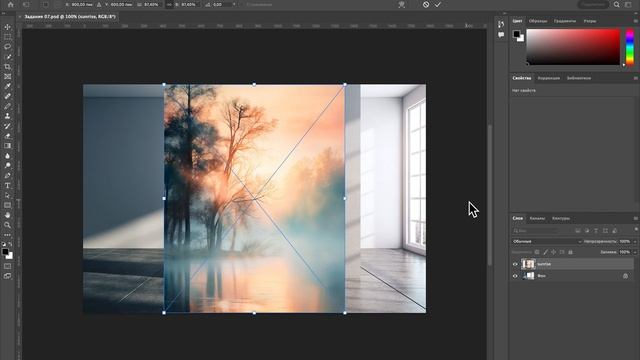Select the Rectangle shape tool
This screenshot has height=360, width=640.
tap(7, 205)
